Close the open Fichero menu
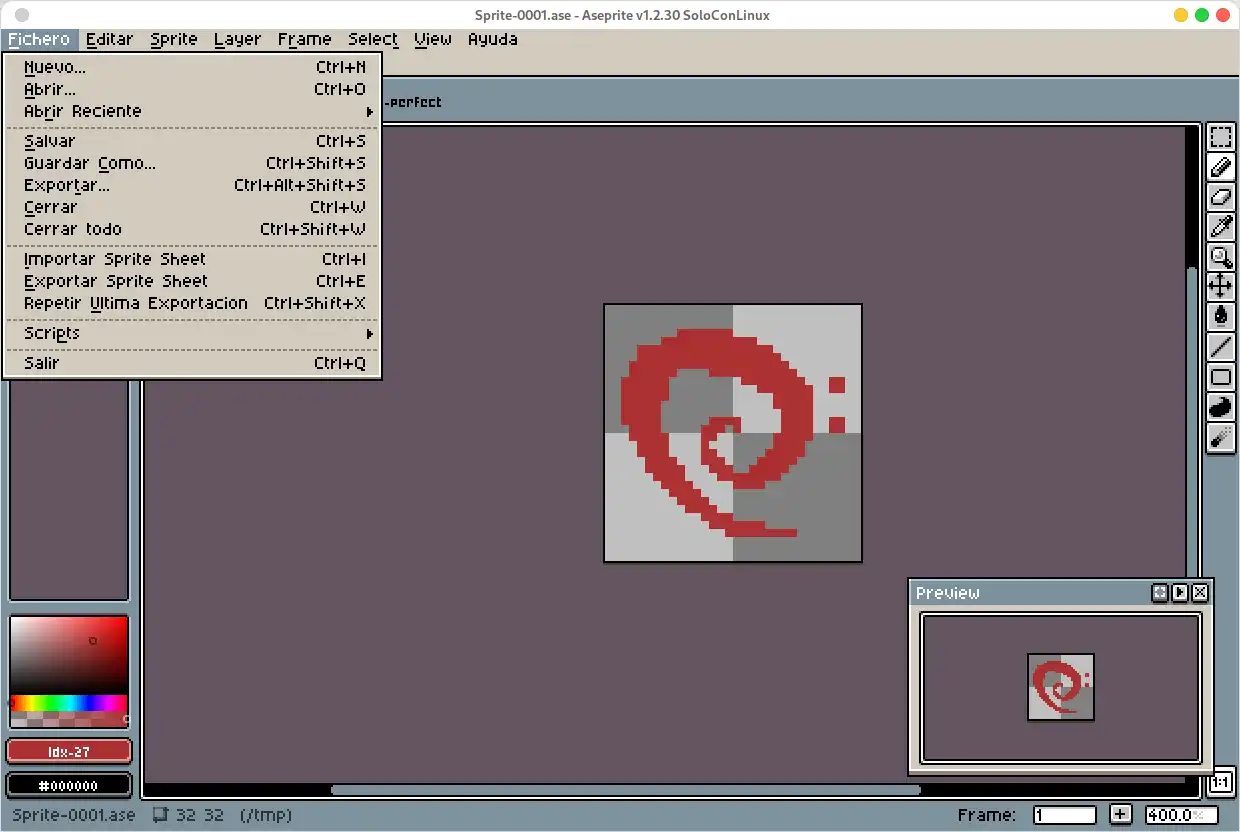 [40, 39]
